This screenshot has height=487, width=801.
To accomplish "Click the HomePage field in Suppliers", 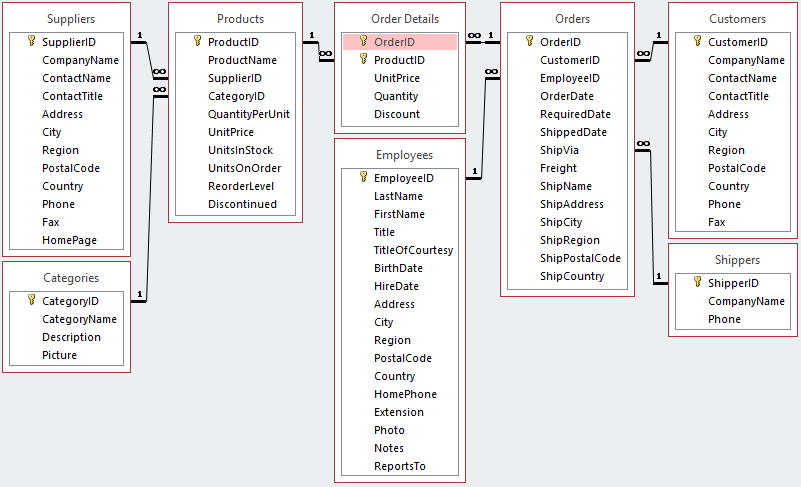I will [x=69, y=240].
